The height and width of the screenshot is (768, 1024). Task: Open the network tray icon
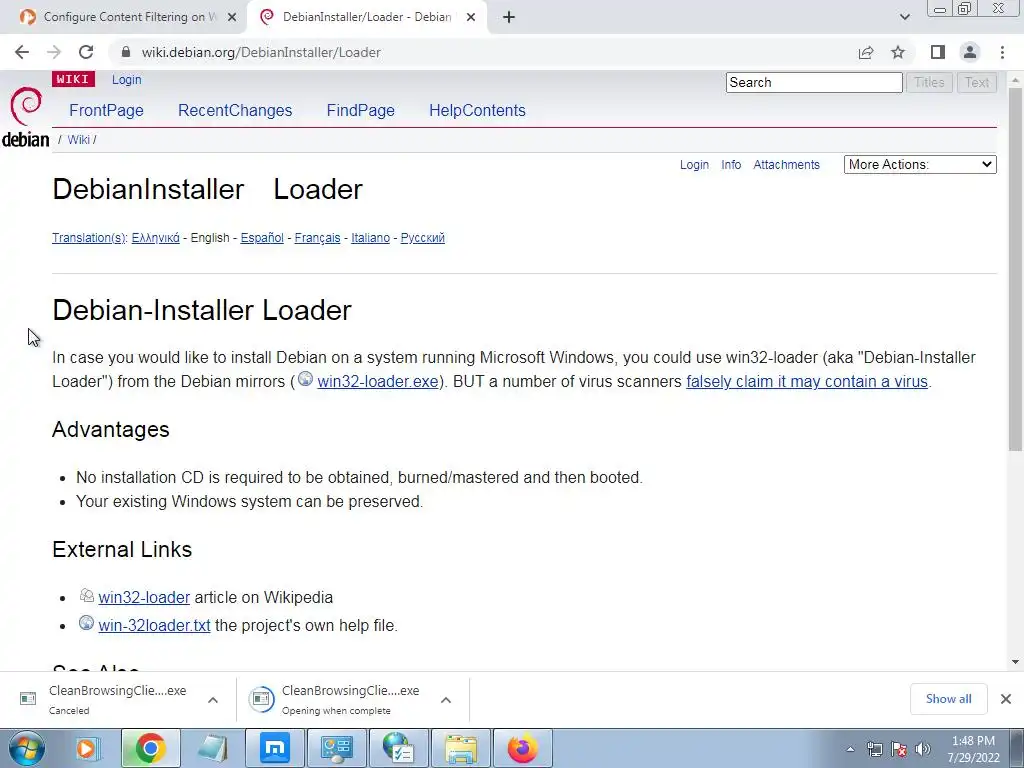tap(874, 749)
